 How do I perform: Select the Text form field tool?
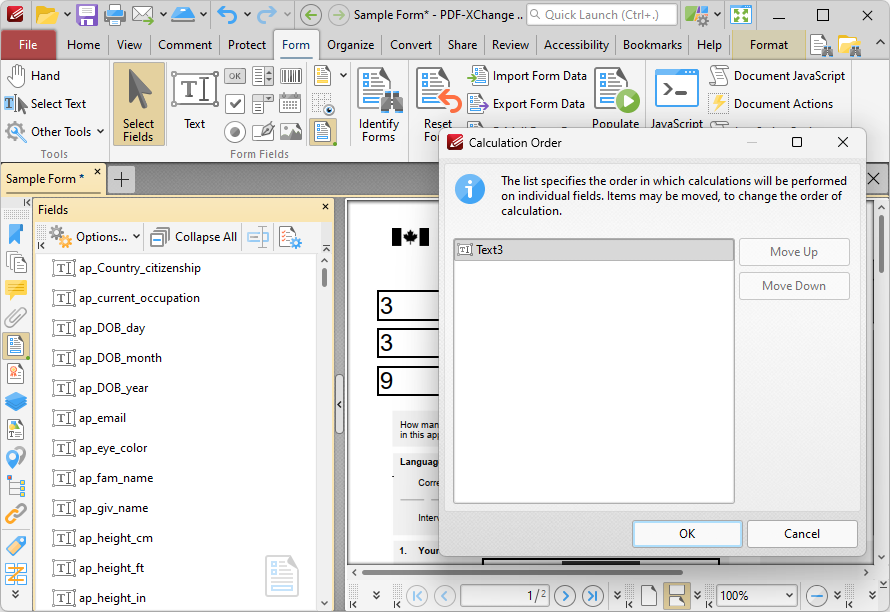pos(194,95)
